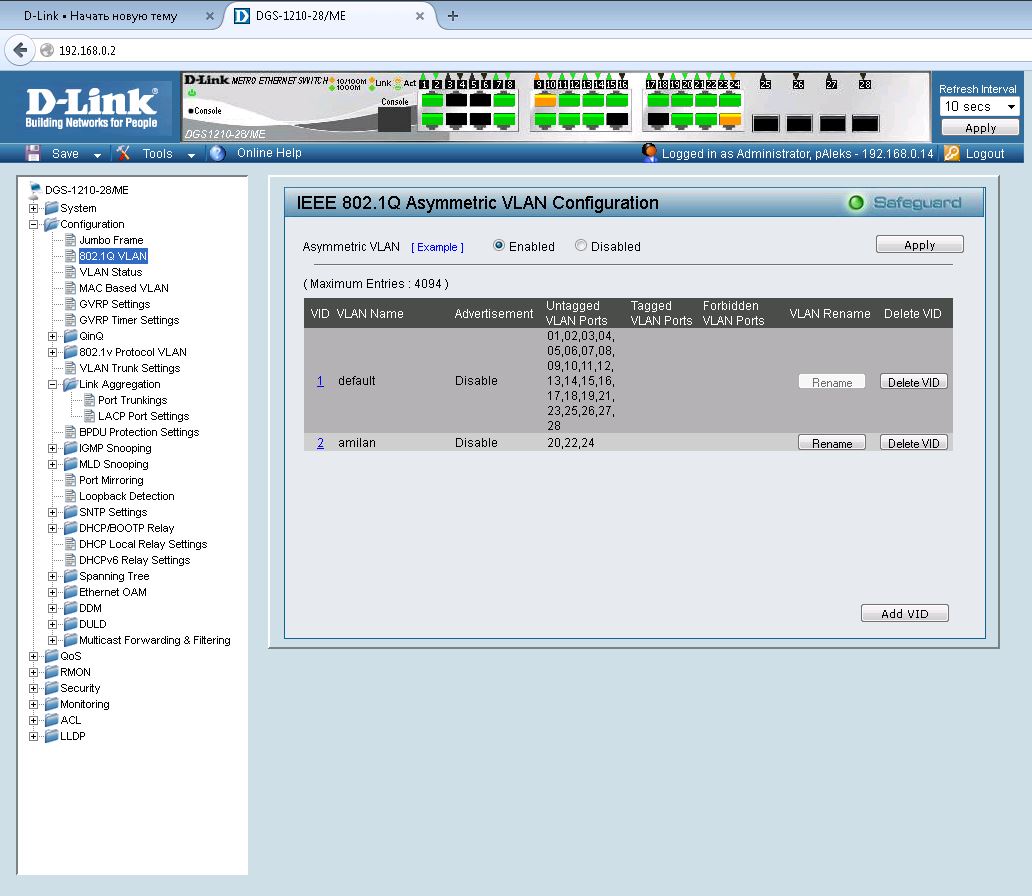
Task: Open the Refresh Interval dropdown
Action: point(979,106)
